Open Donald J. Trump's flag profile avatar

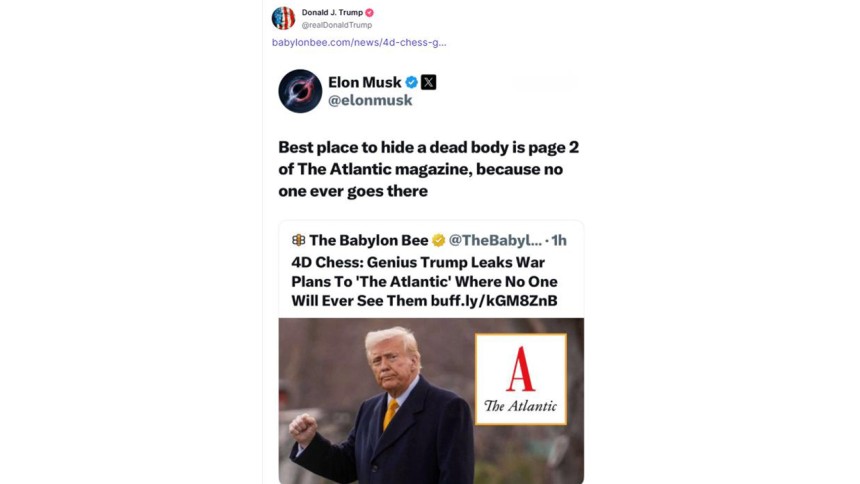284,18
